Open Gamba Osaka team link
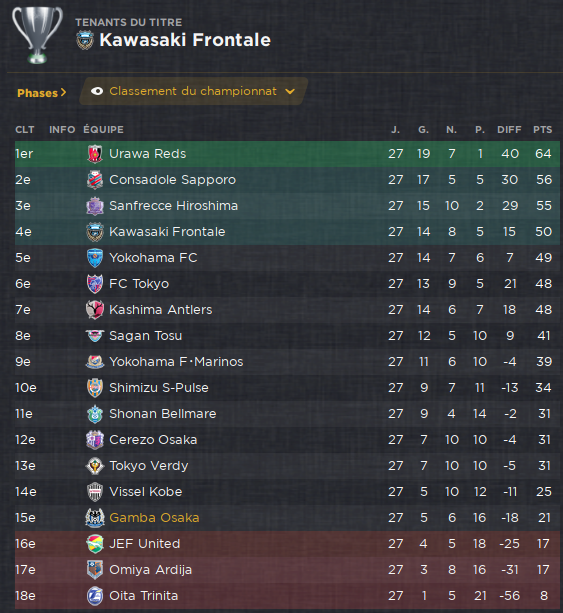 coord(154,518)
